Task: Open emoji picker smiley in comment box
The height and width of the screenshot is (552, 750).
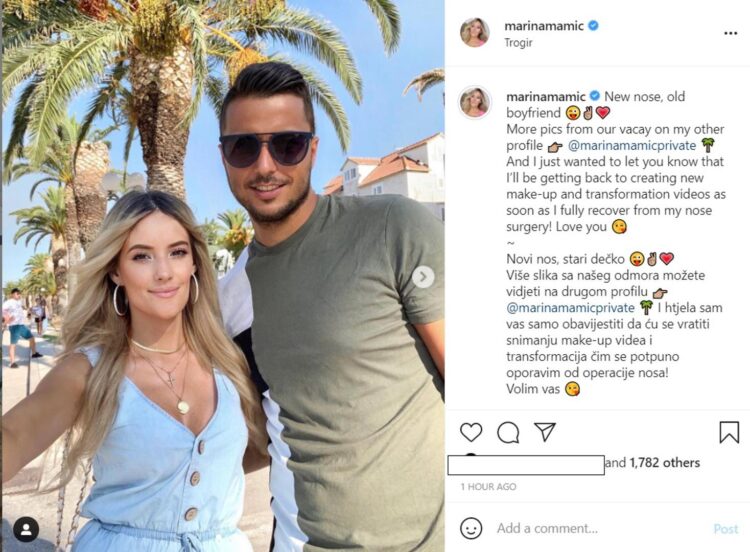Action: click(x=471, y=528)
